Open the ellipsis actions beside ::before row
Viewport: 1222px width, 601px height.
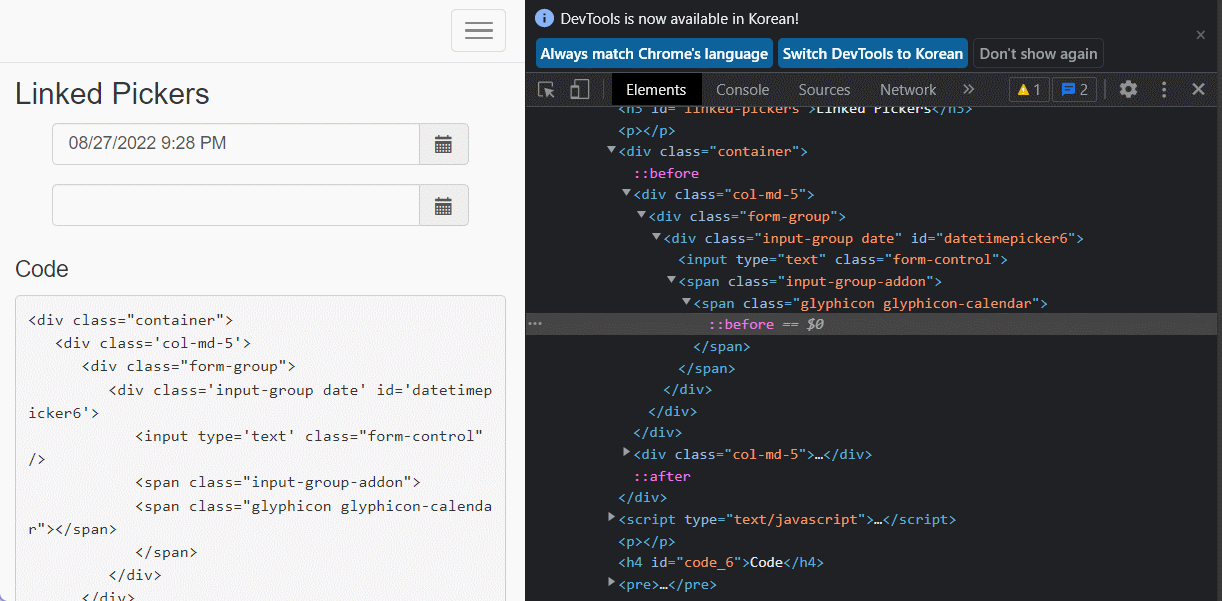(x=535, y=324)
